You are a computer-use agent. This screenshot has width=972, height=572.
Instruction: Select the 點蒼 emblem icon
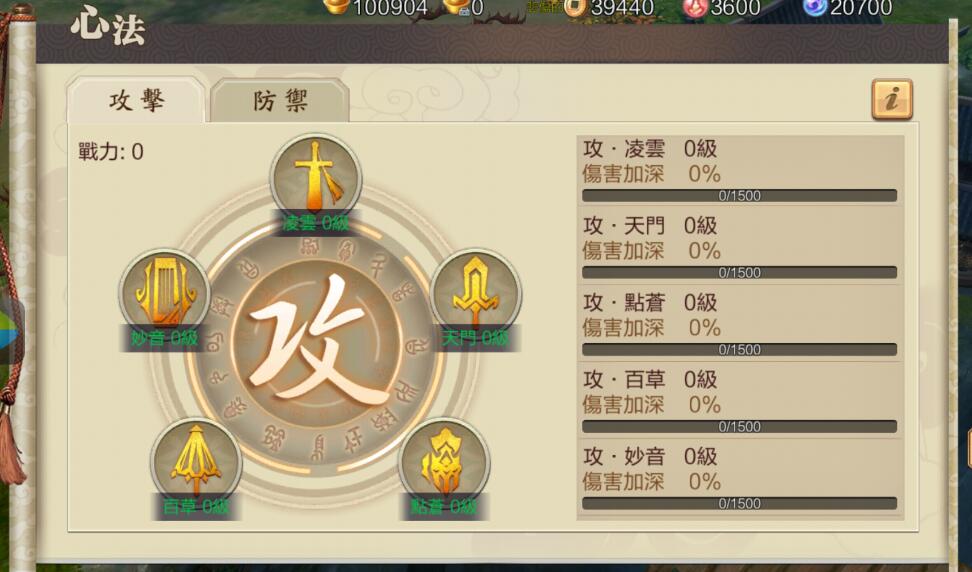[x=444, y=460]
